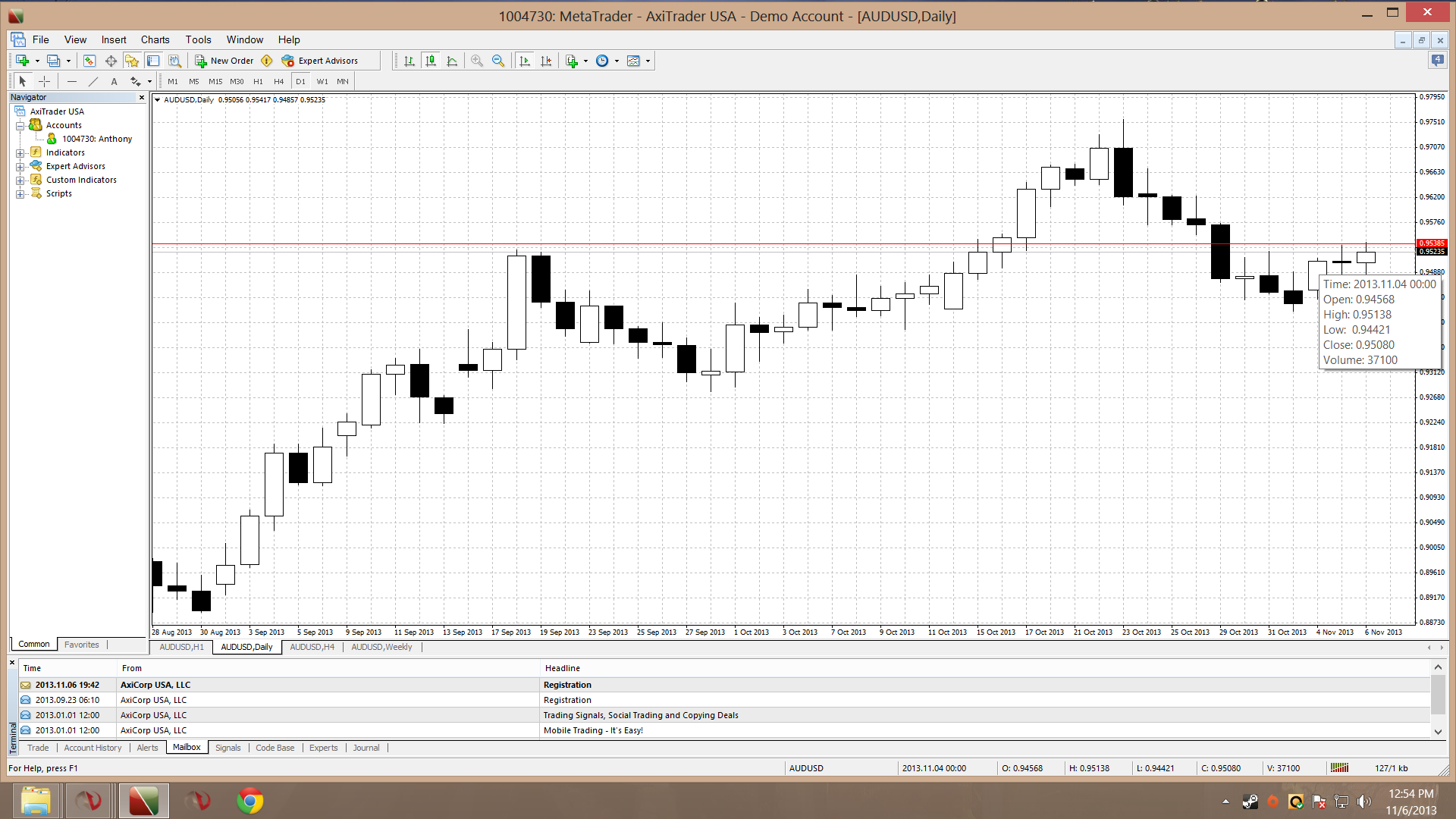Pick the text label tool
The image size is (1456, 819).
(x=114, y=81)
